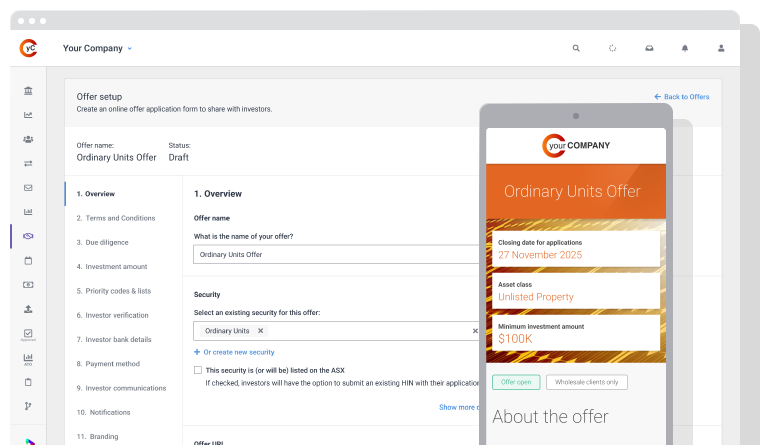Open the clipboard sidebar icon
This screenshot has width=770, height=445.
[28, 382]
